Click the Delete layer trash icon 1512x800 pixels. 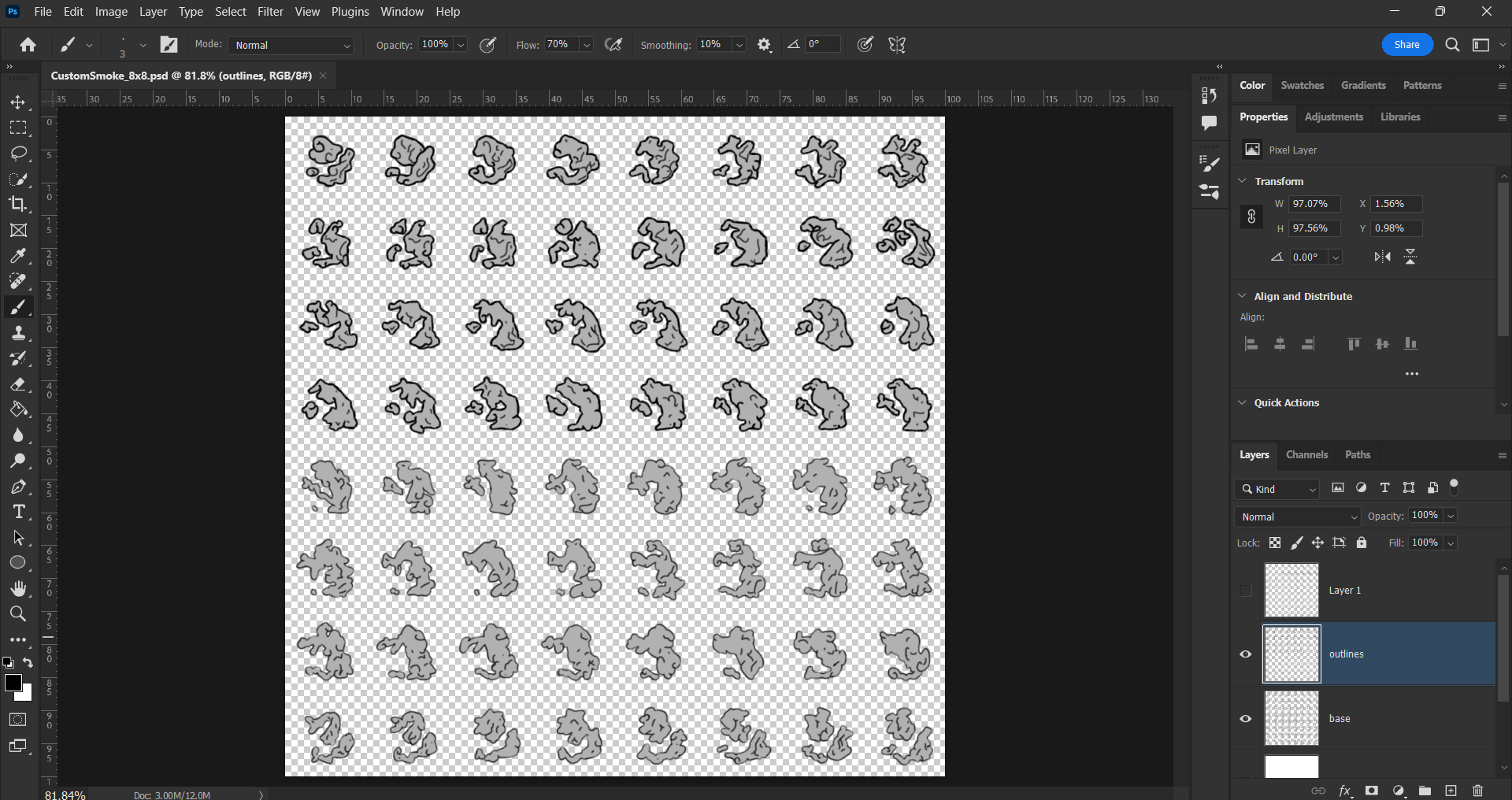(1477, 791)
